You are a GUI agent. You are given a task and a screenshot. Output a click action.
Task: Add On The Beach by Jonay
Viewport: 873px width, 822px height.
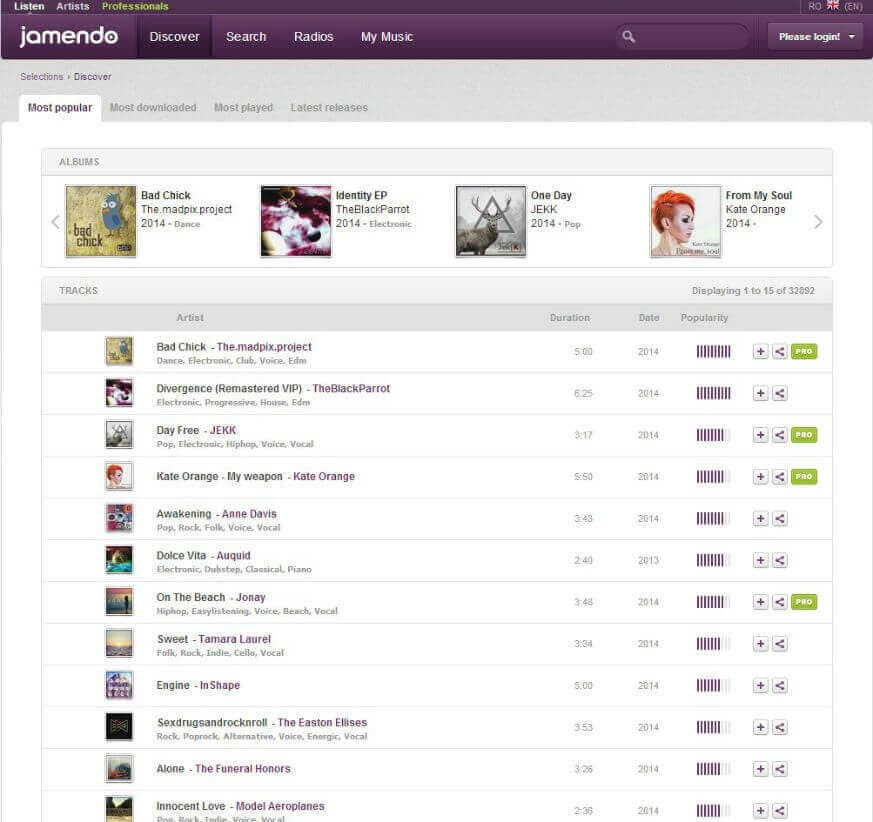761,602
